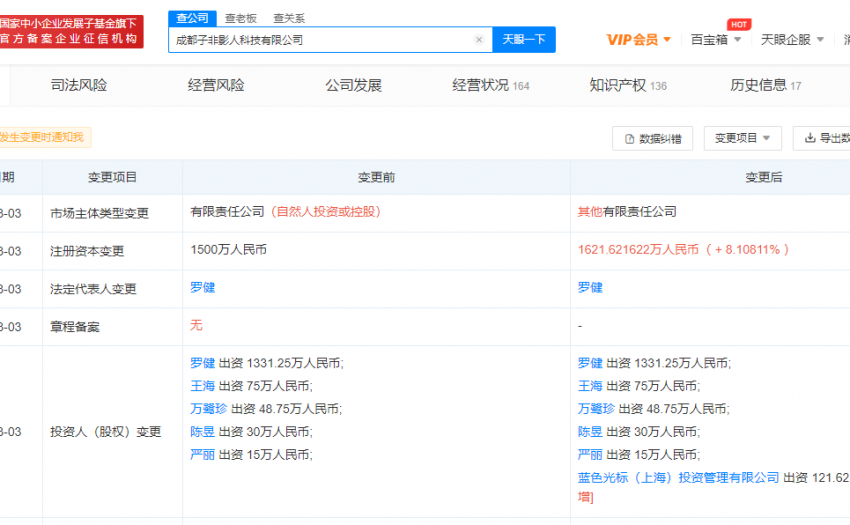
Task: Open the 百宝箱 dropdown menu
Action: tap(716, 40)
